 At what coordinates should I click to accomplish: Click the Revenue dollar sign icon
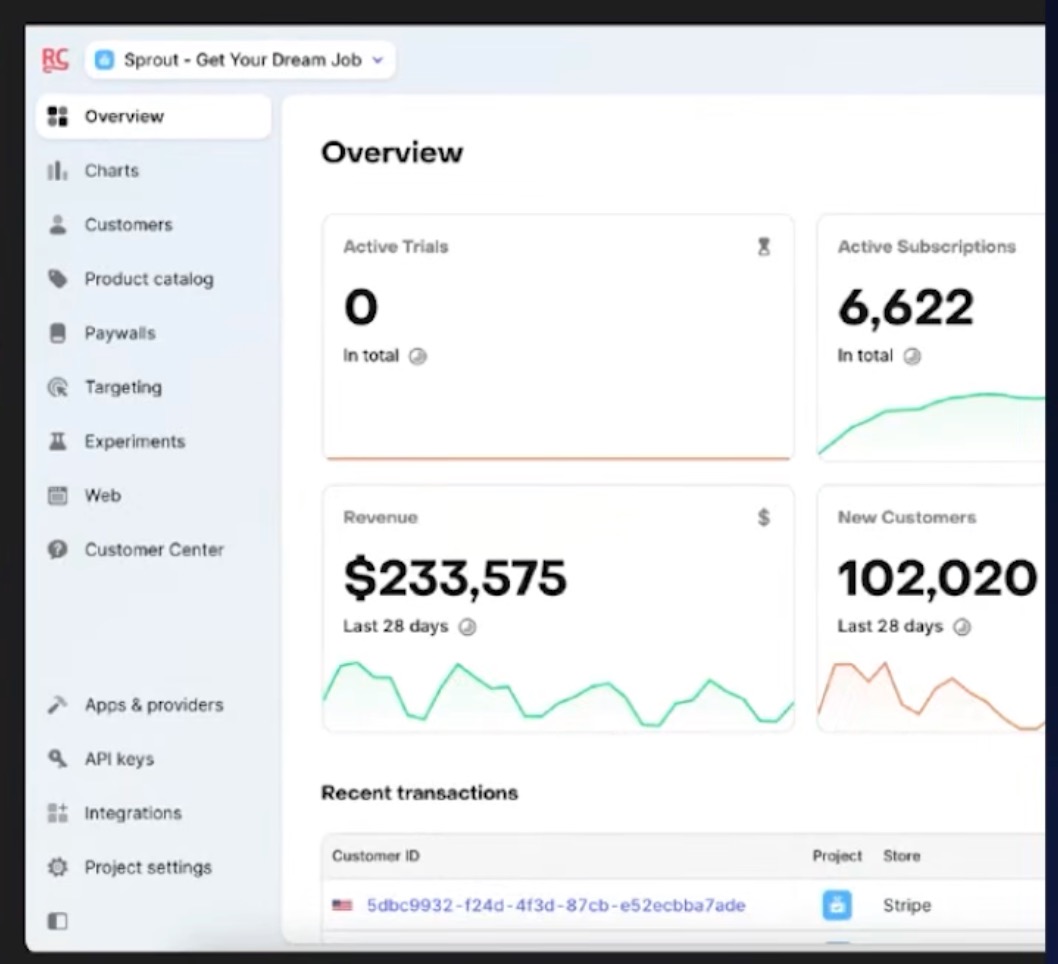coord(763,517)
